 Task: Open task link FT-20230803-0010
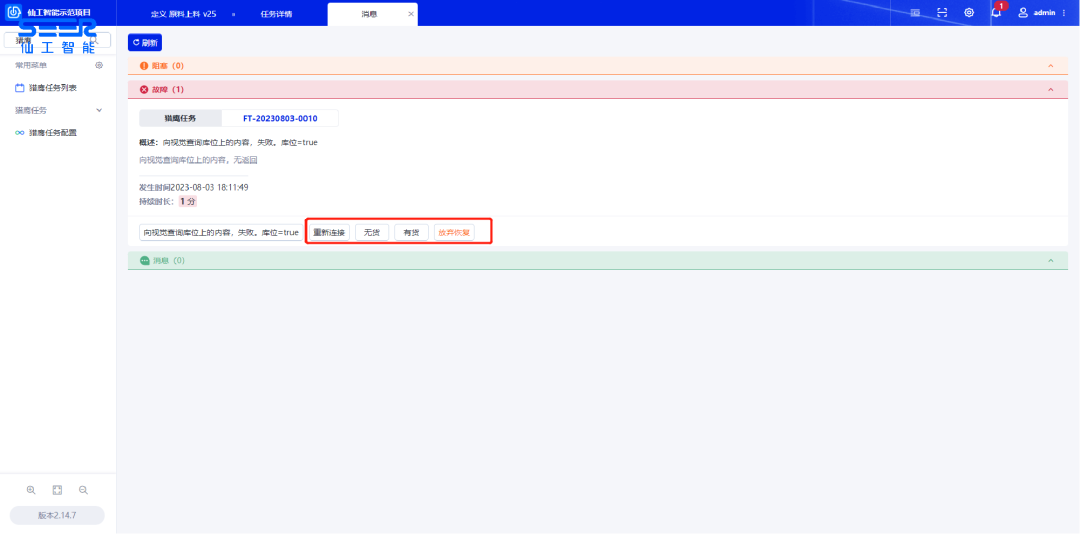(280, 118)
